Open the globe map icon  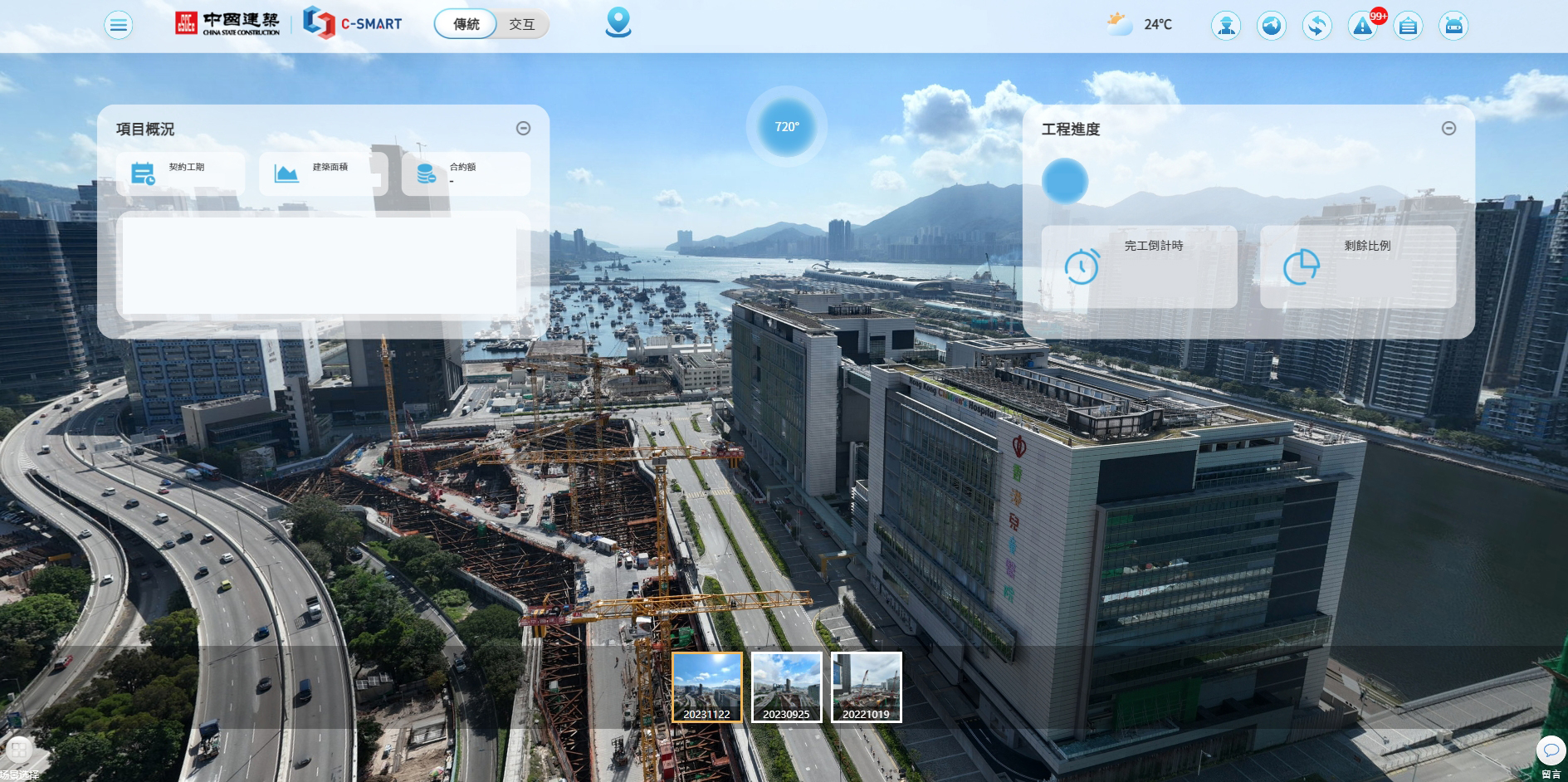(x=1272, y=26)
